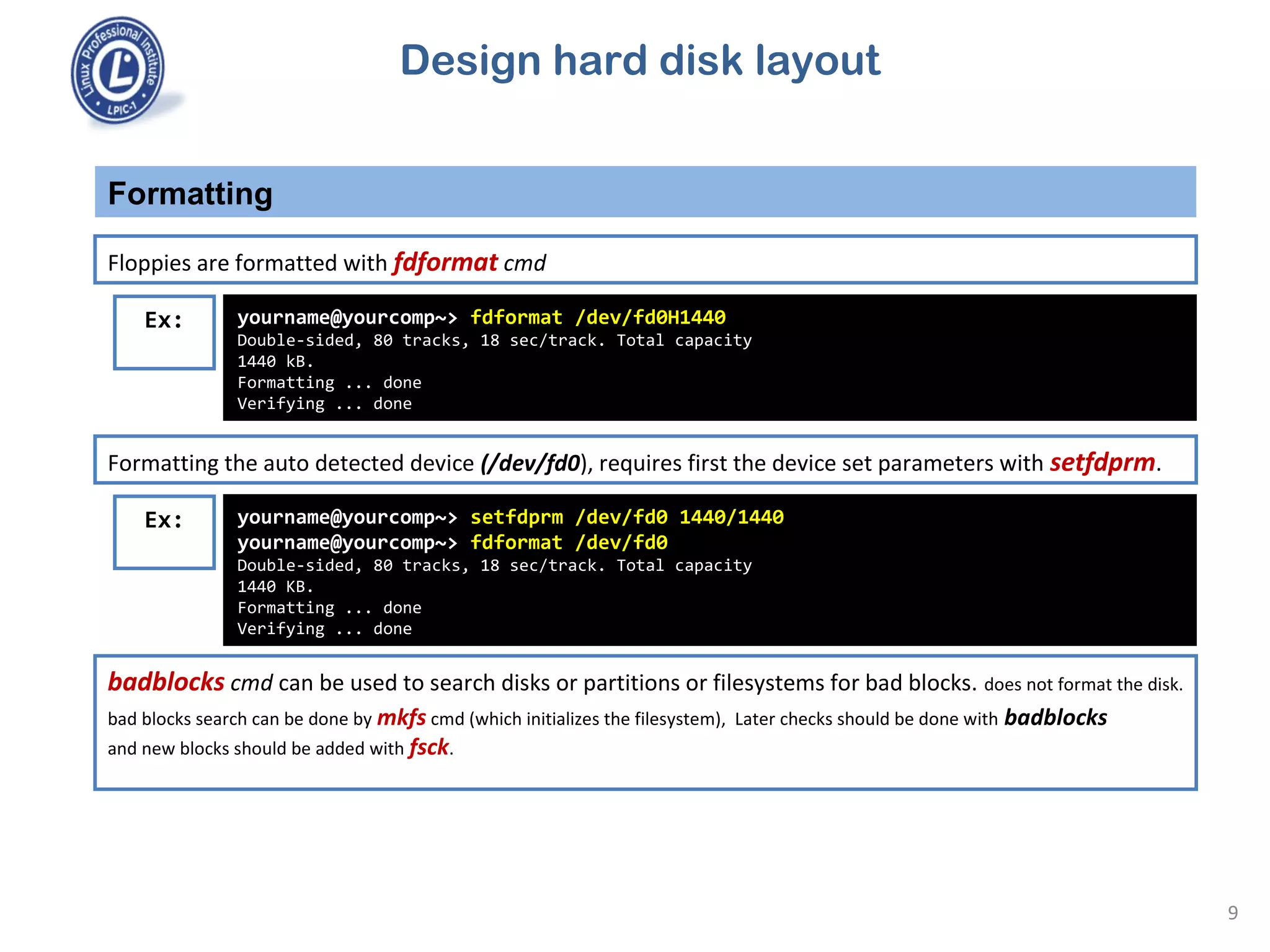
Task: Select the 'Formatting' section header
Action: tap(645, 192)
